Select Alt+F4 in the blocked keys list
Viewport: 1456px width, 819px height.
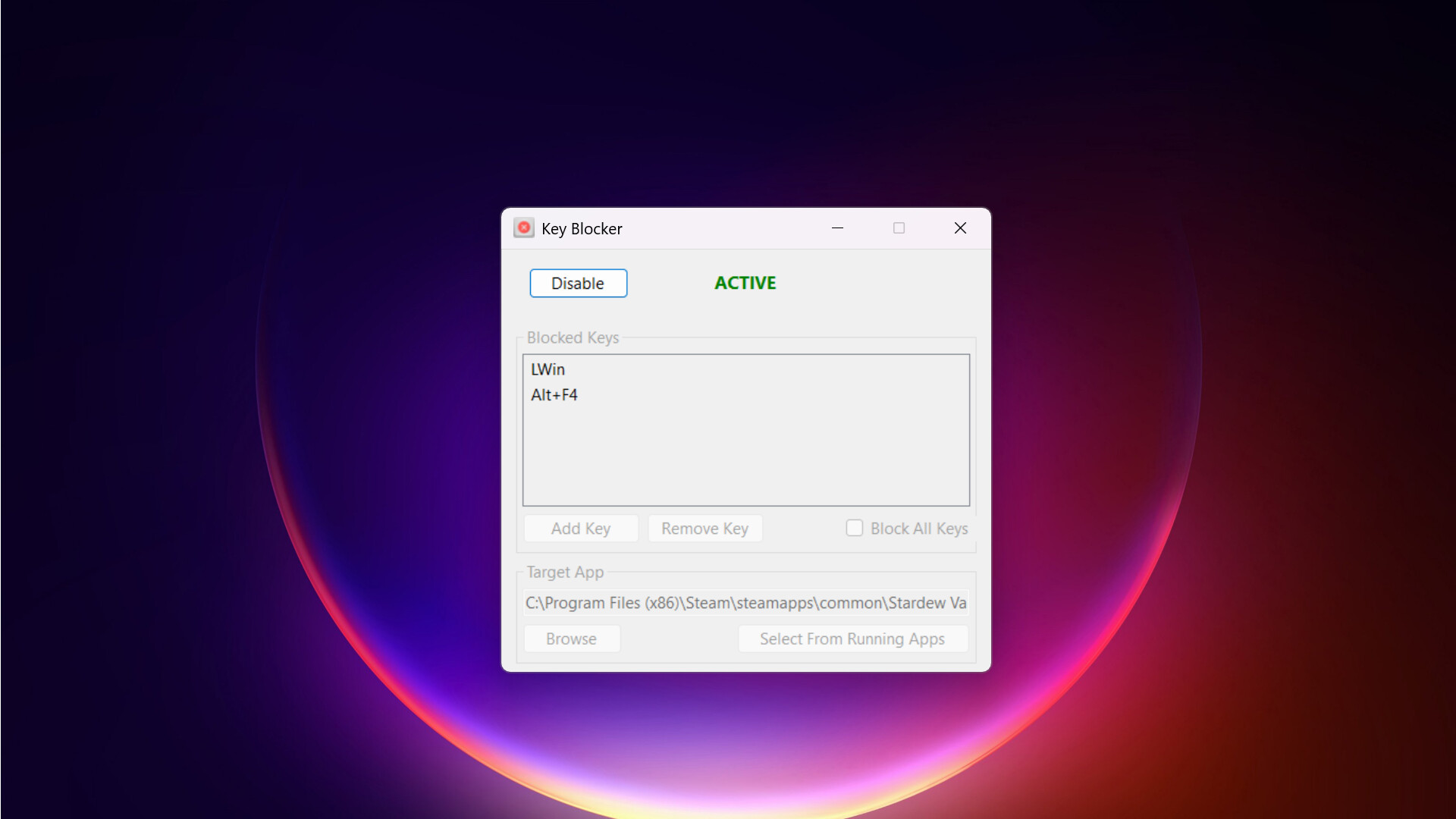coord(554,394)
